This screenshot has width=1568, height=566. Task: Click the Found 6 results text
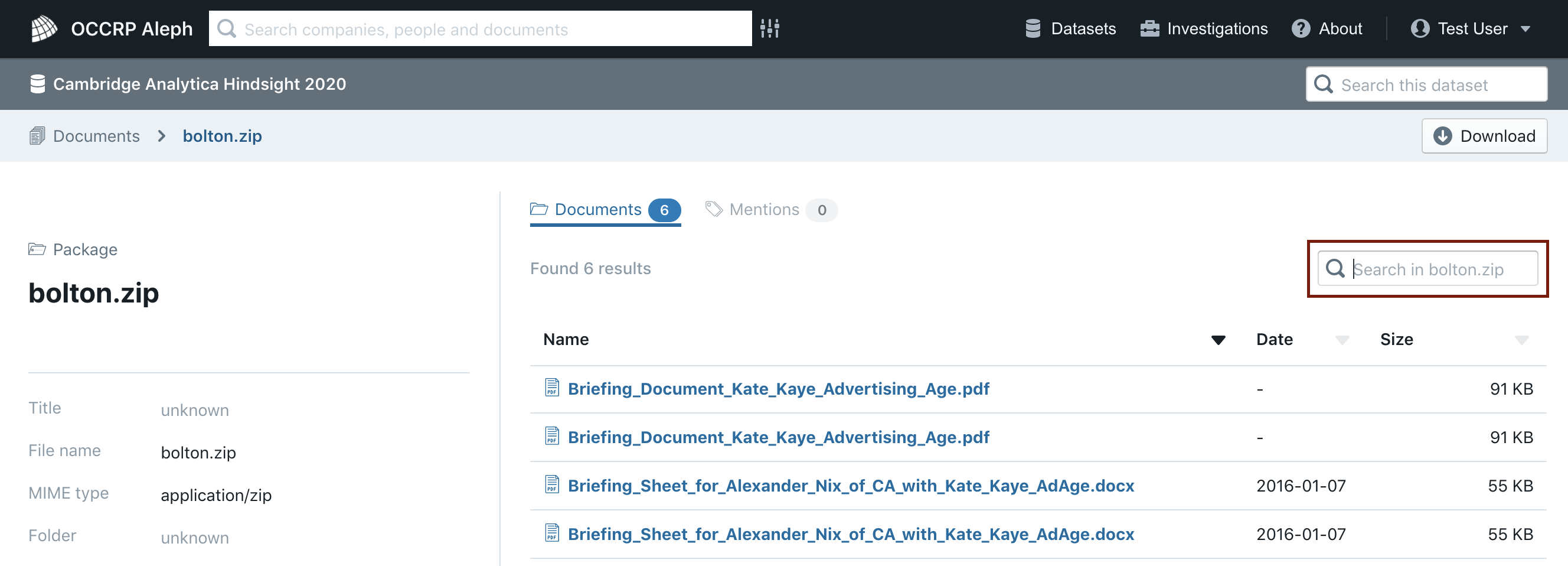[590, 269]
